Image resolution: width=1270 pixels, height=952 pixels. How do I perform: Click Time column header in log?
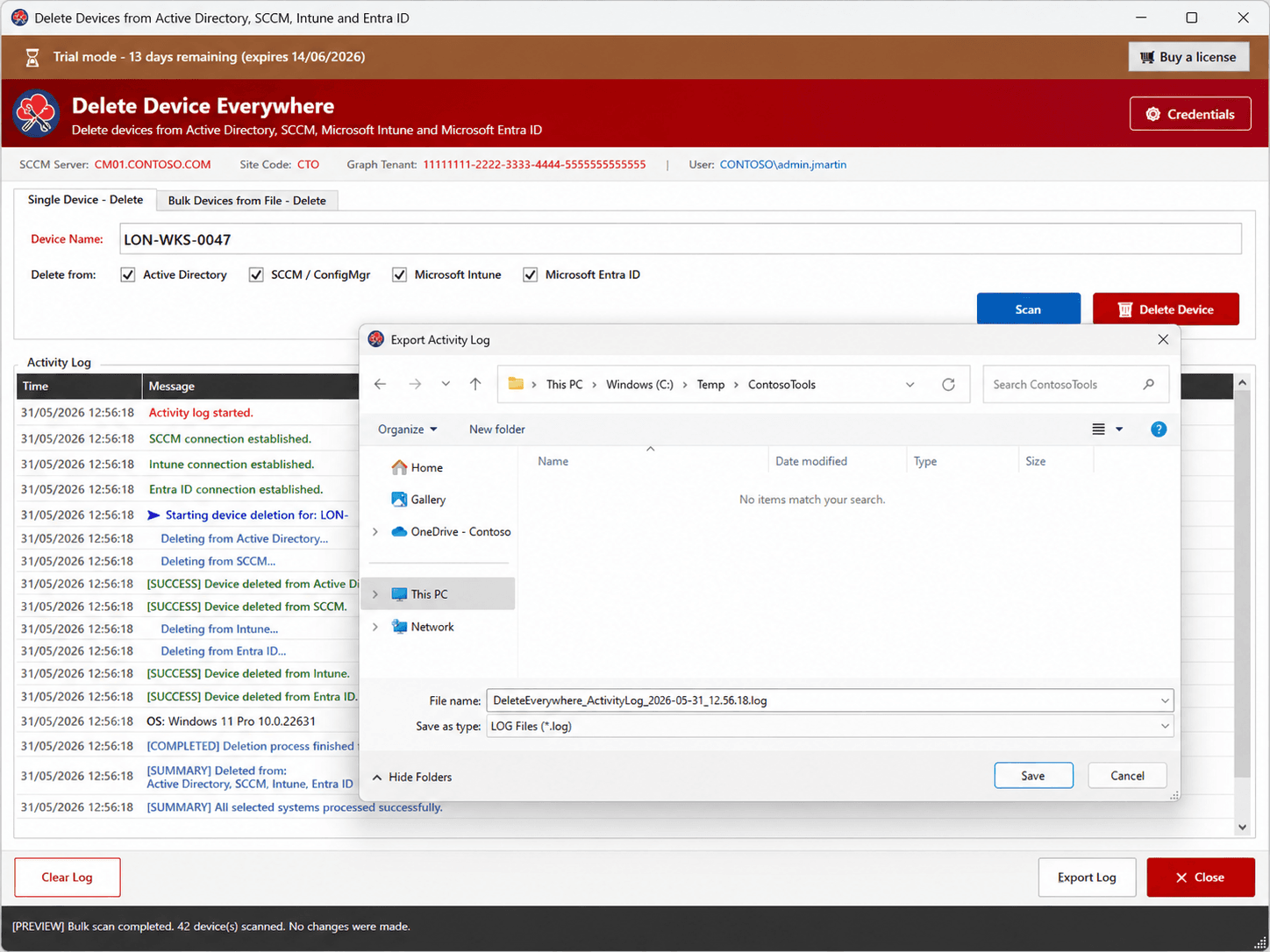coord(79,386)
